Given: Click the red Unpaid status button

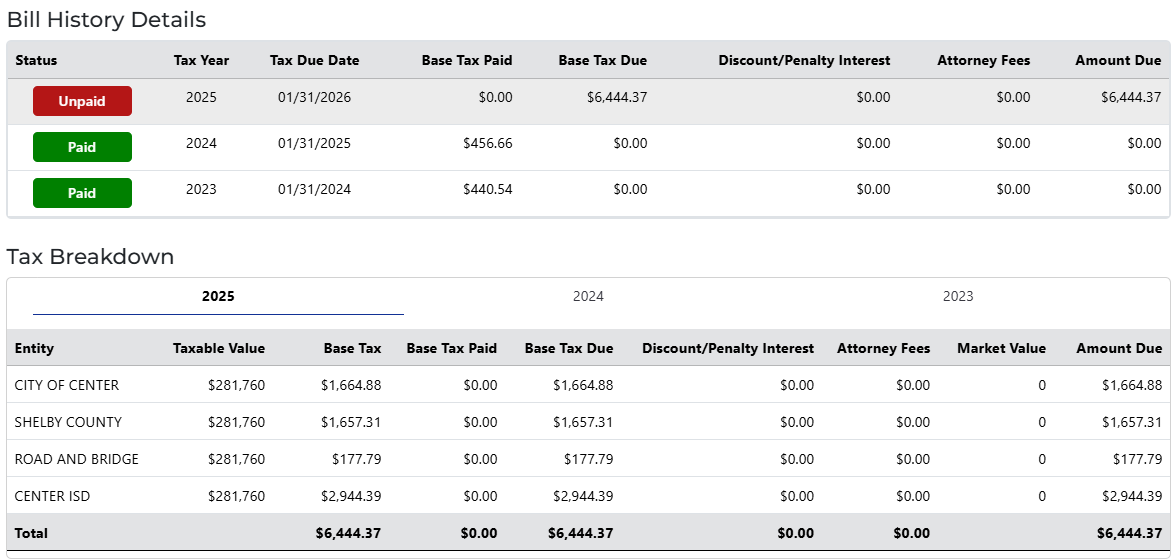Looking at the screenshot, I should point(82,101).
